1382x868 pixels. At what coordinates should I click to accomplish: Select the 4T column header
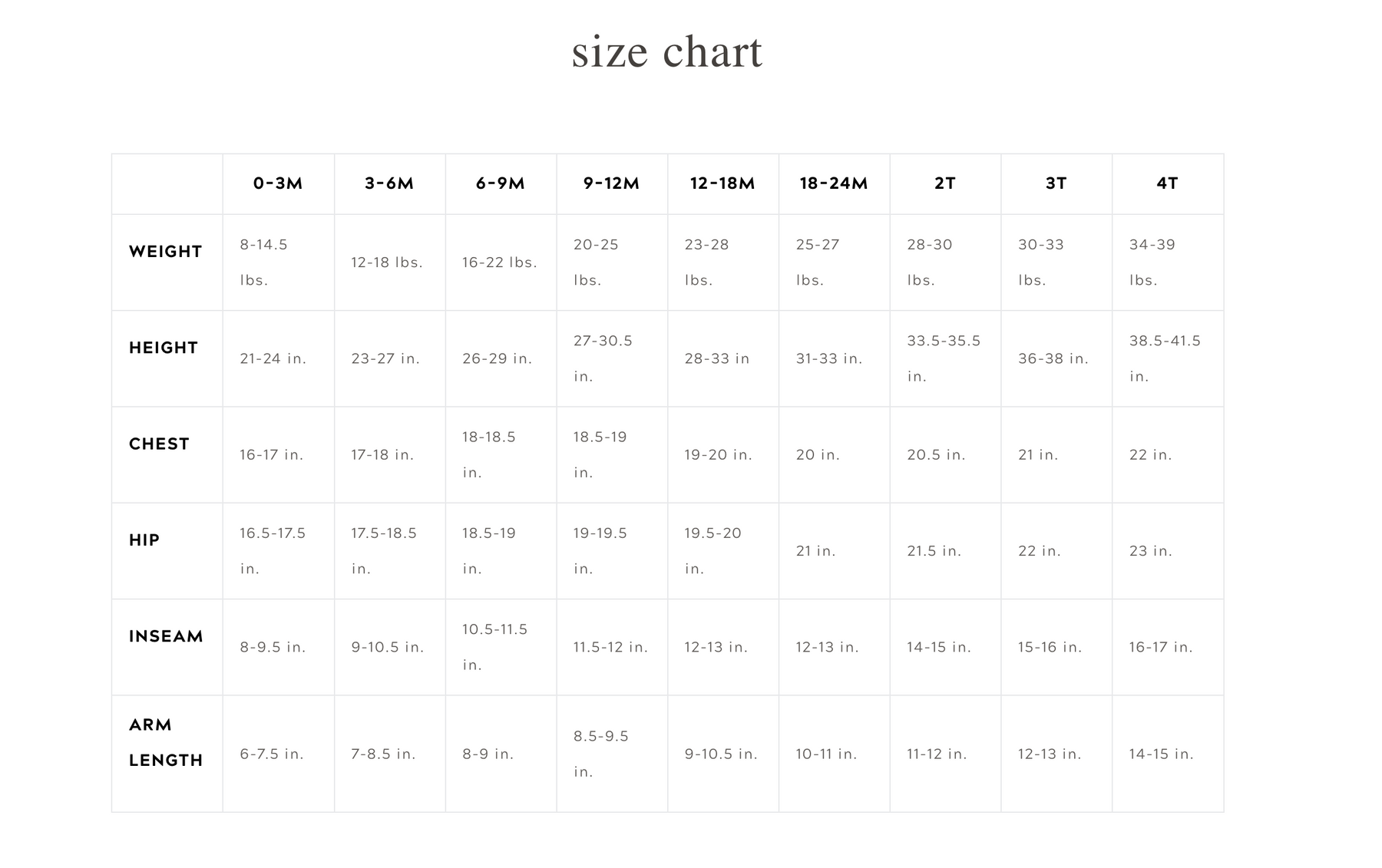1167,183
